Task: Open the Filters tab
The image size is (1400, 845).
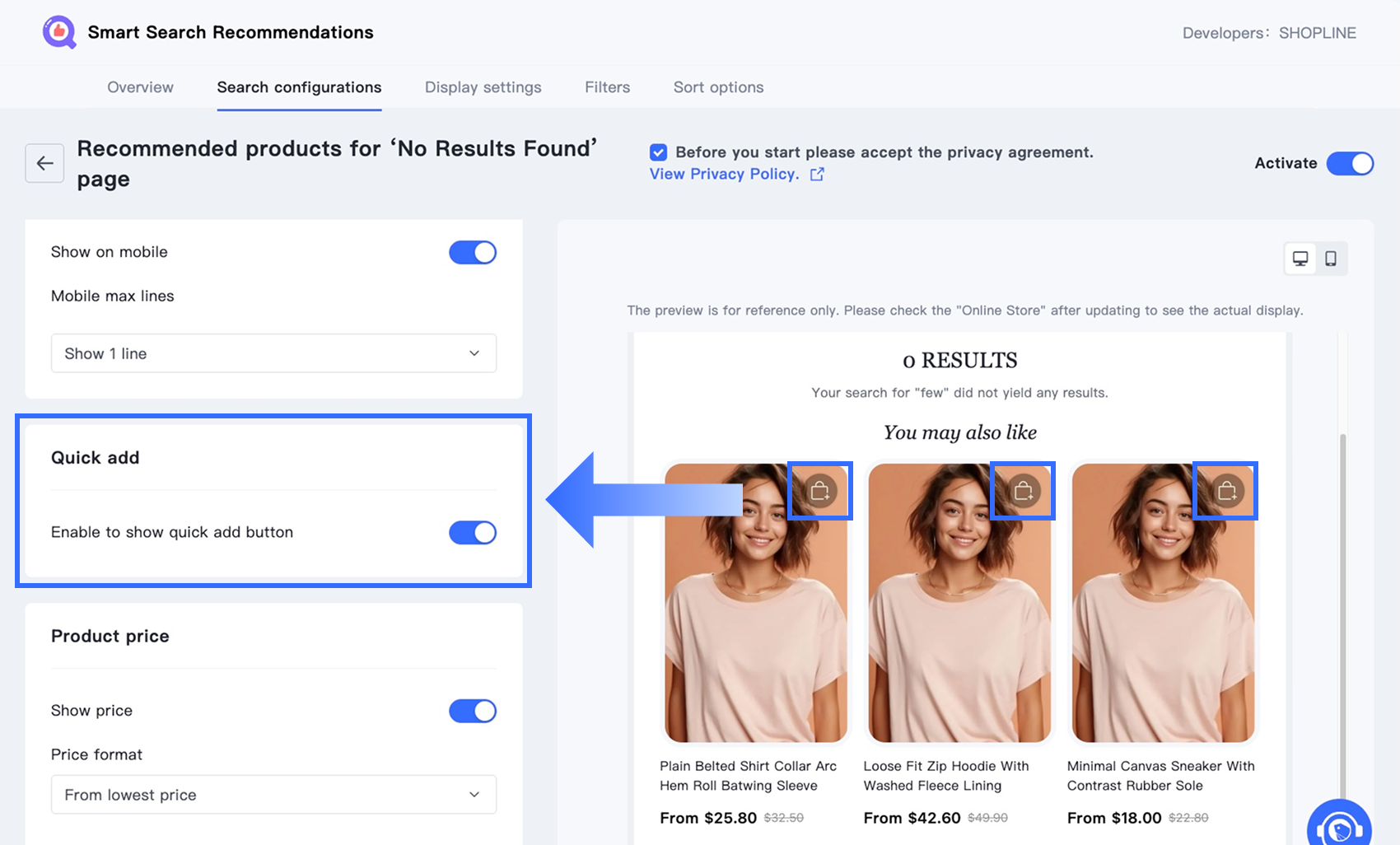Action: [608, 87]
